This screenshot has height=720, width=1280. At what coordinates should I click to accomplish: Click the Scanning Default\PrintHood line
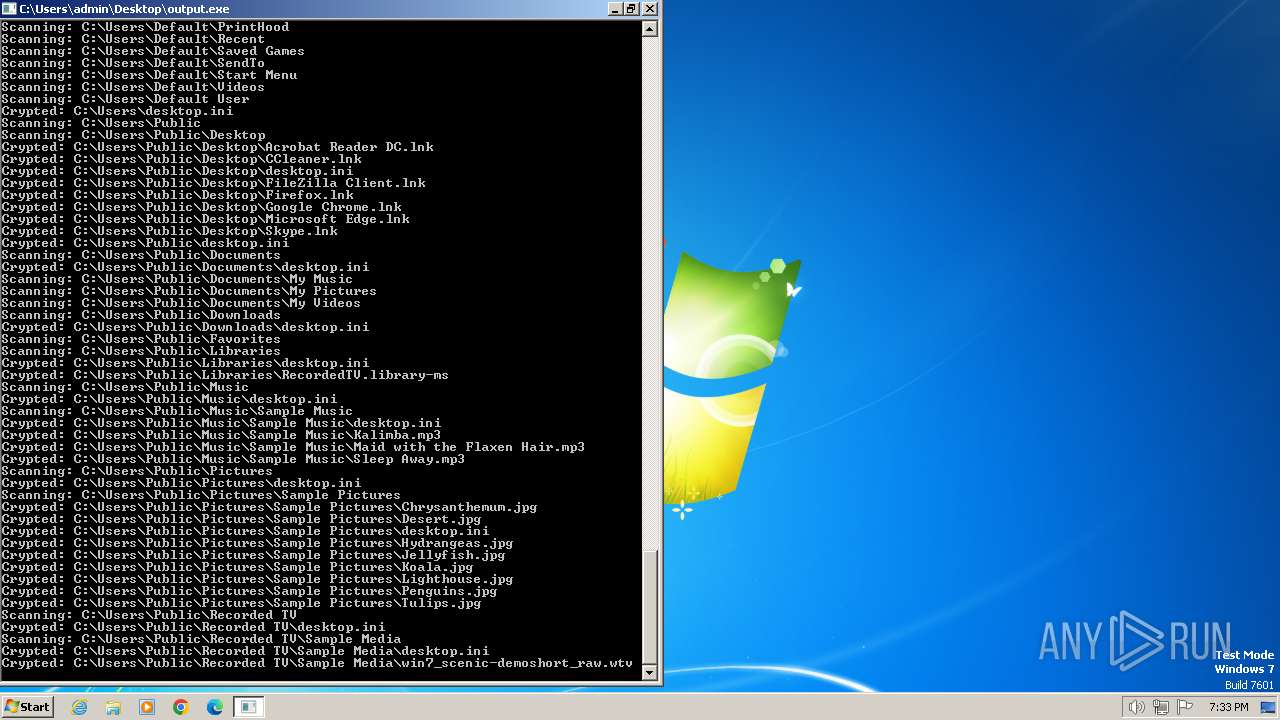(x=145, y=27)
